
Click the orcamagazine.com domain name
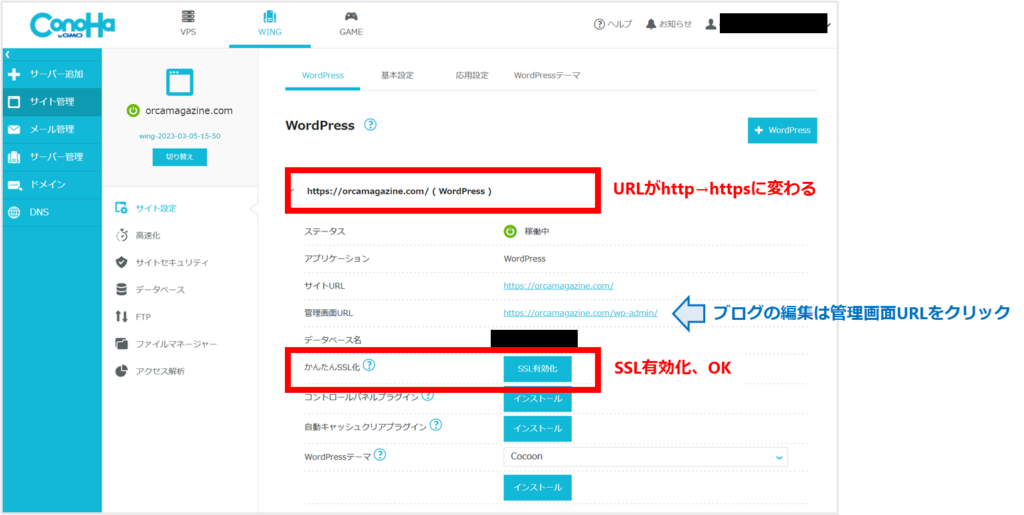click(x=189, y=111)
